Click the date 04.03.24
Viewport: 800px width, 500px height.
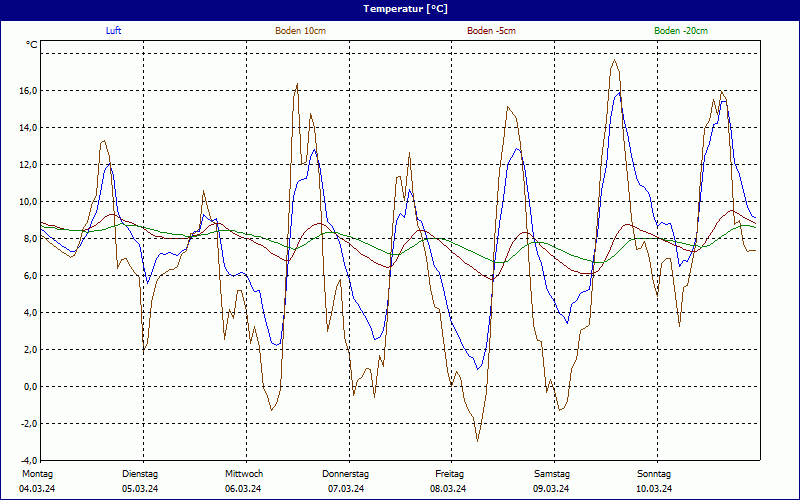pos(37,489)
